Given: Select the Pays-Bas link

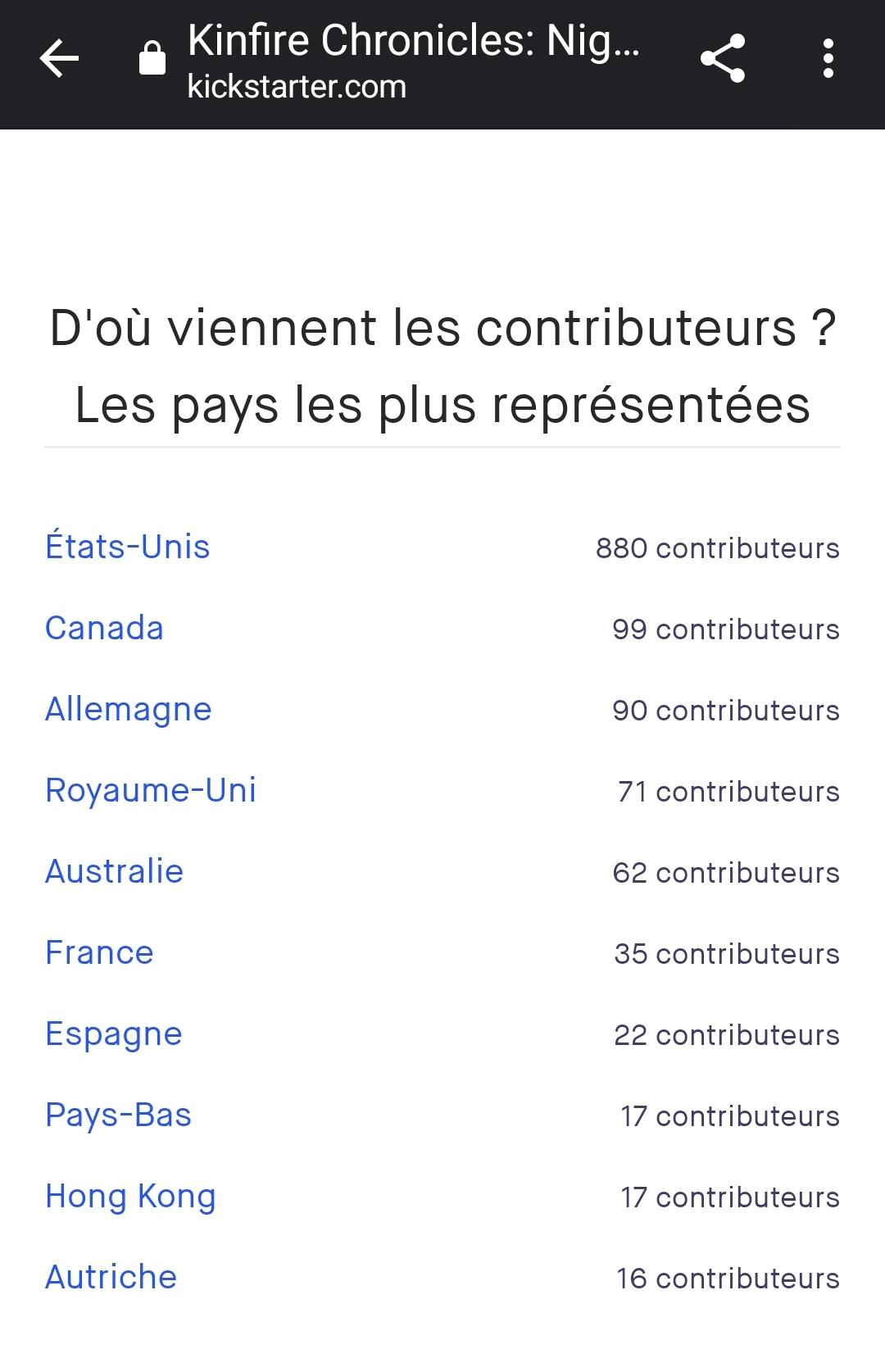Looking at the screenshot, I should [119, 1115].
